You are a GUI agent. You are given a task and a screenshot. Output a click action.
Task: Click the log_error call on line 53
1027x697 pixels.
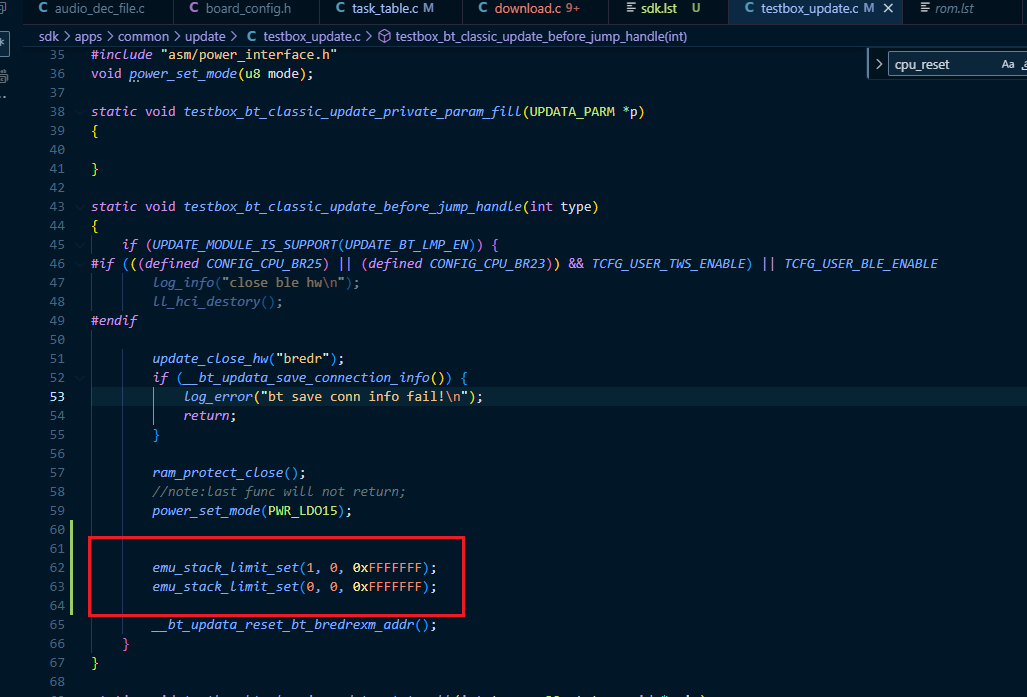click(218, 397)
